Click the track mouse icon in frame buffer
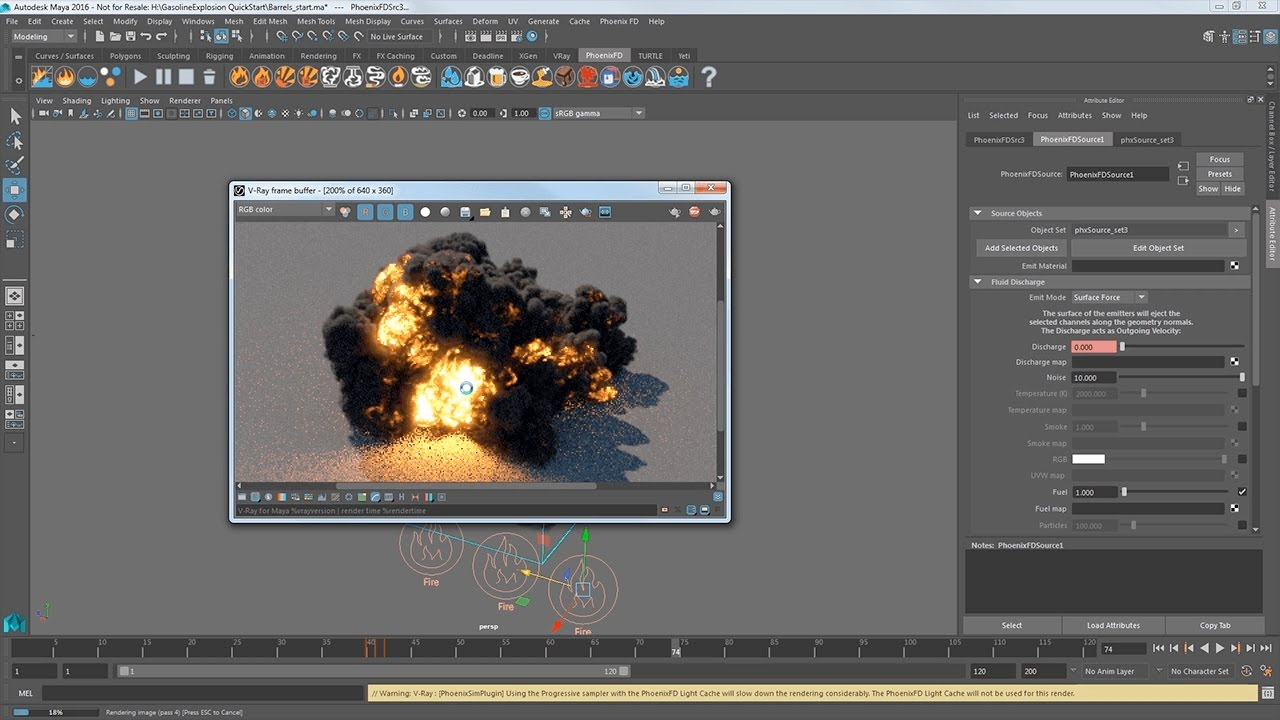 pyautogui.click(x=565, y=212)
